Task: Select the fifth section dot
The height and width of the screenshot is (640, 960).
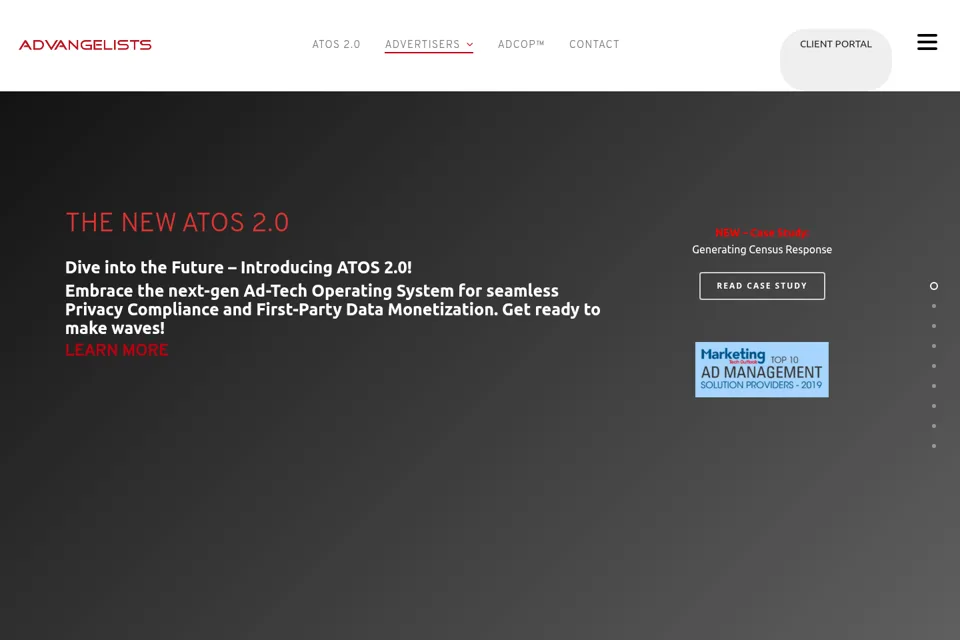Action: pos(934,366)
